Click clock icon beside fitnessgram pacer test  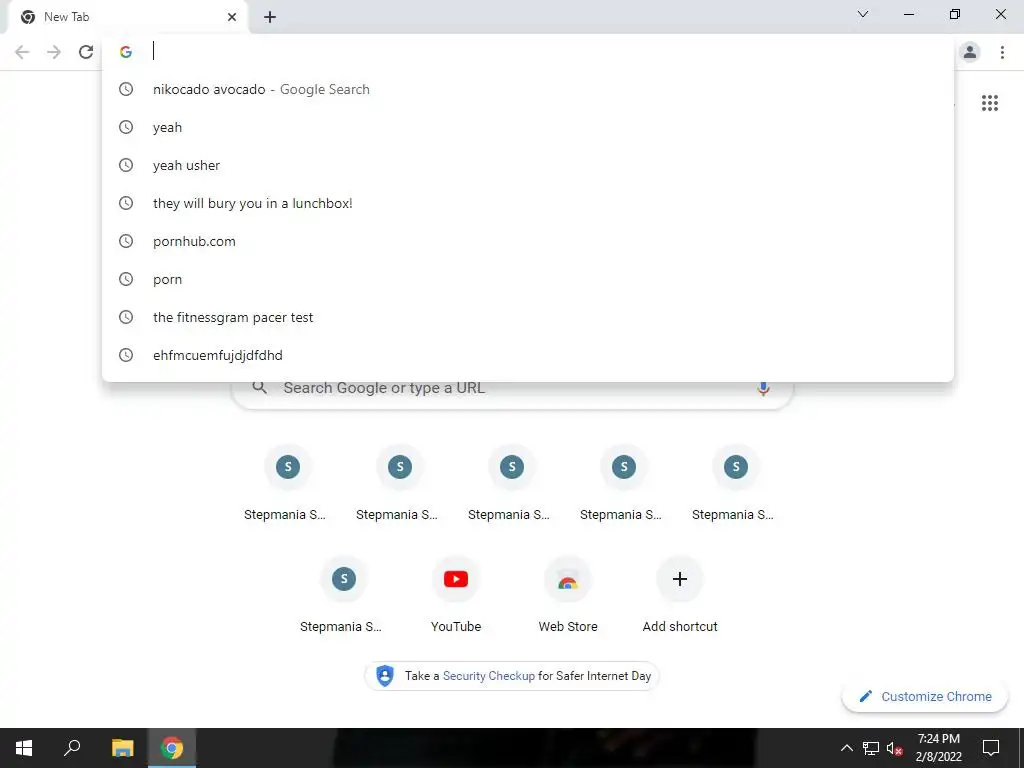pos(125,317)
